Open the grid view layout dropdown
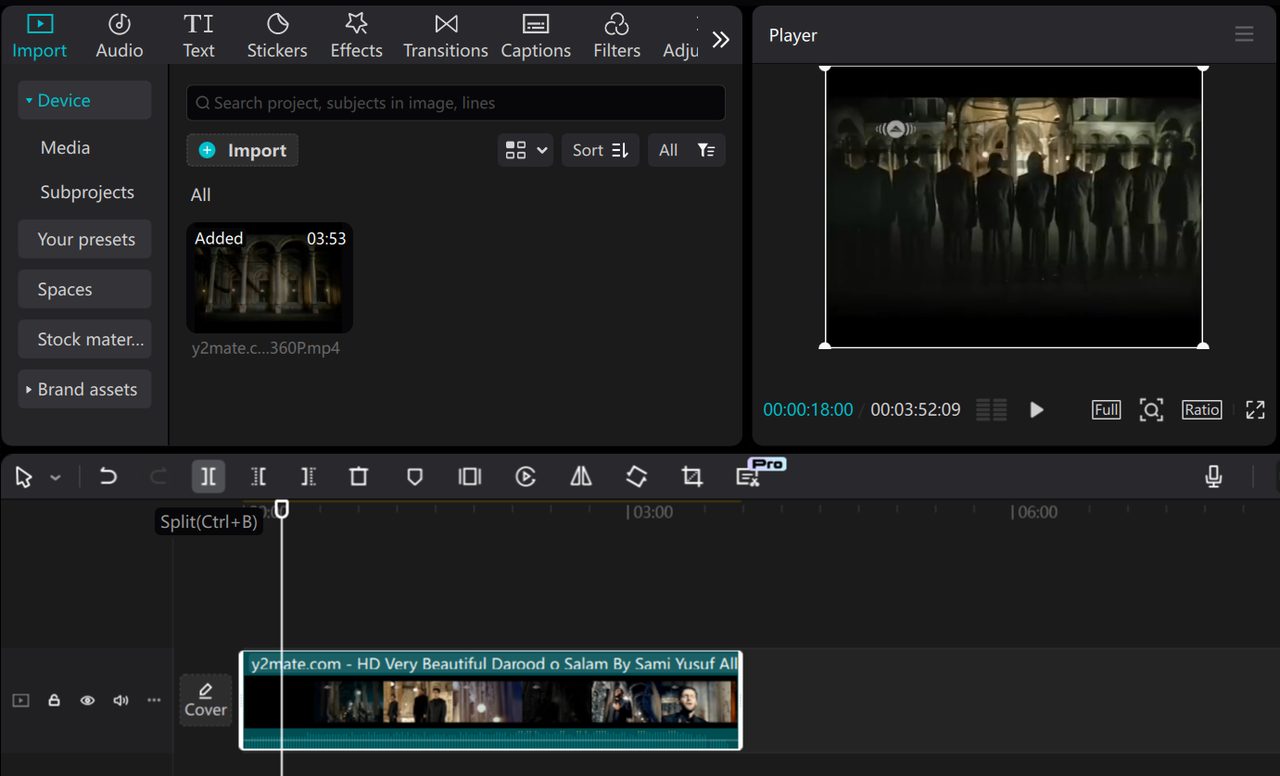Screen dimensions: 1280x776 point(525,150)
